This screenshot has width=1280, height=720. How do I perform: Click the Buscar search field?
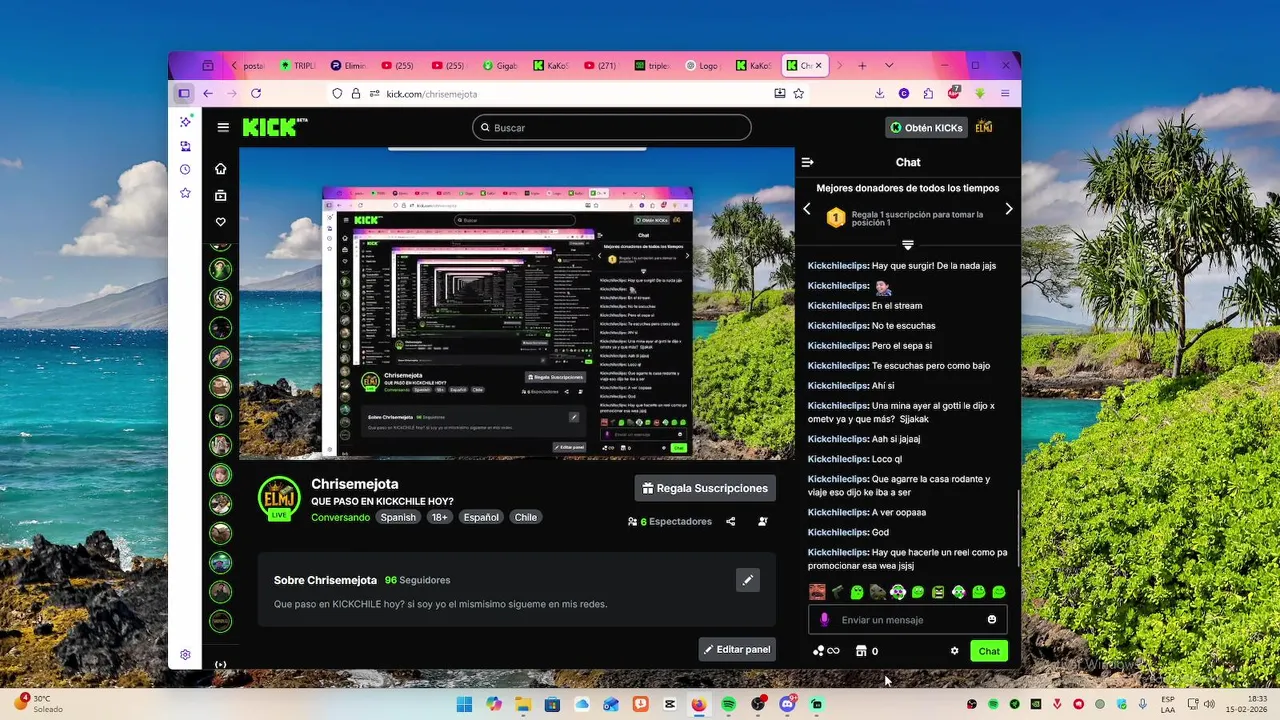(612, 127)
